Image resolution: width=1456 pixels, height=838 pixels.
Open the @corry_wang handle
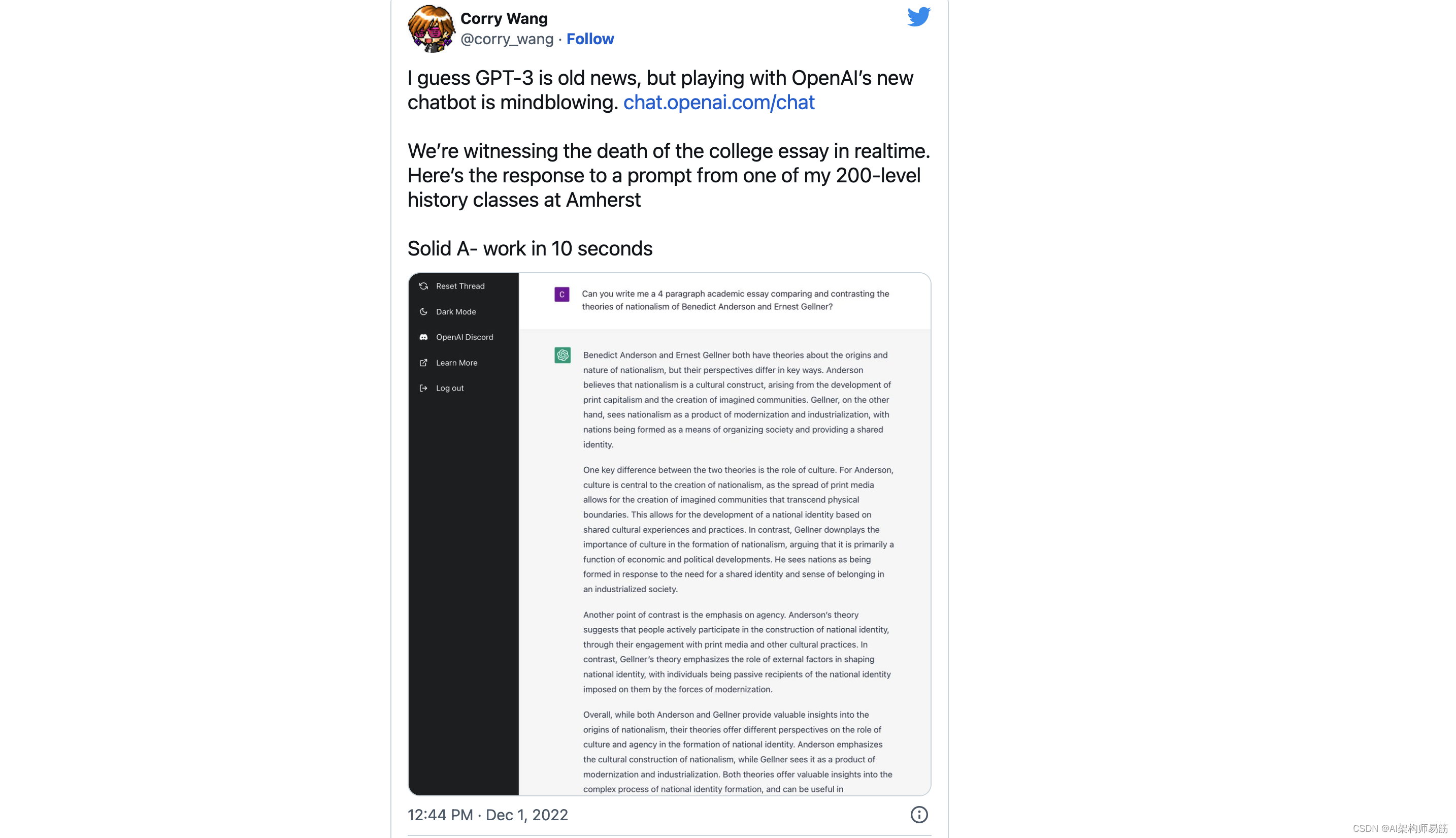point(507,39)
